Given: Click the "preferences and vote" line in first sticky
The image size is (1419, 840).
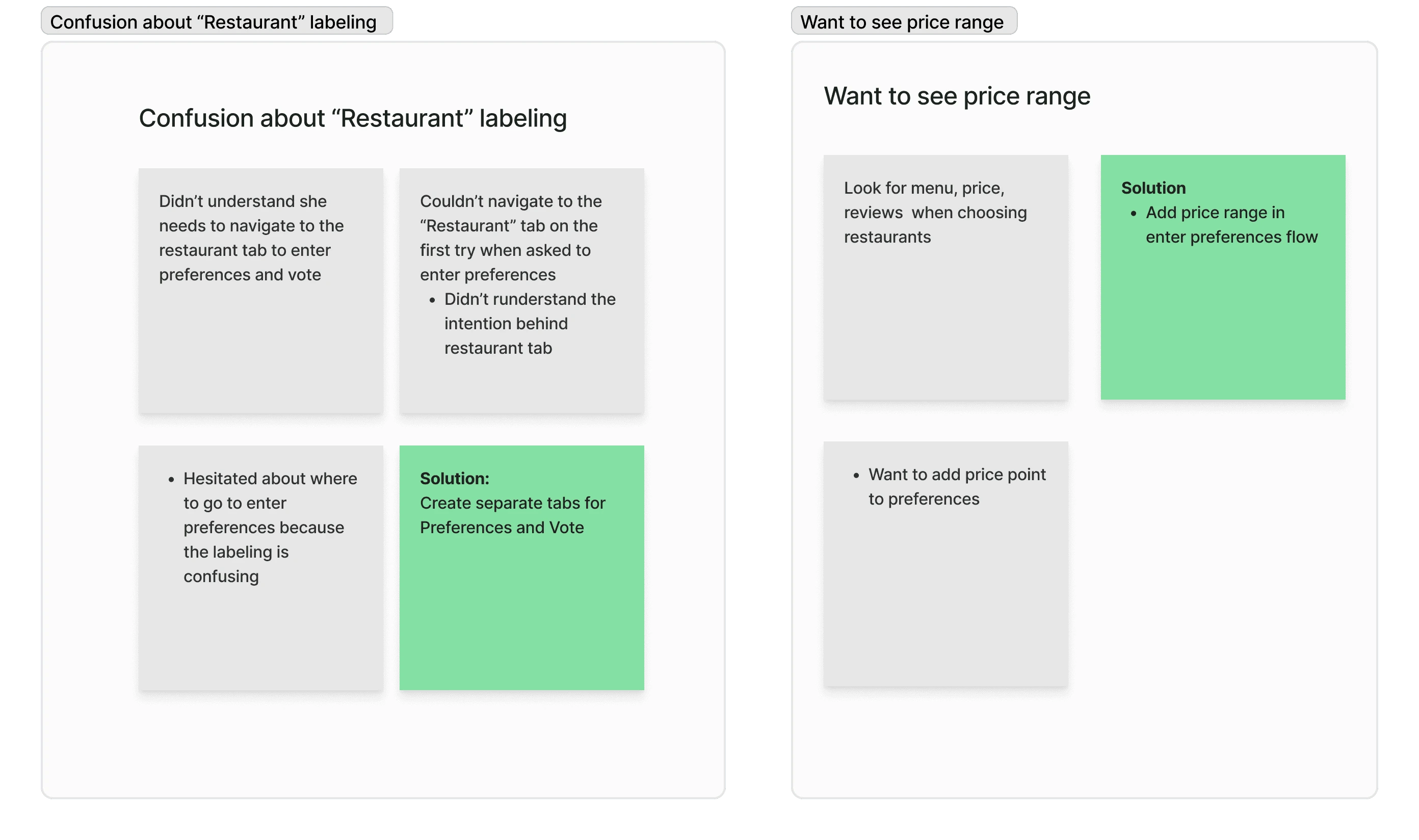Looking at the screenshot, I should coord(240,275).
